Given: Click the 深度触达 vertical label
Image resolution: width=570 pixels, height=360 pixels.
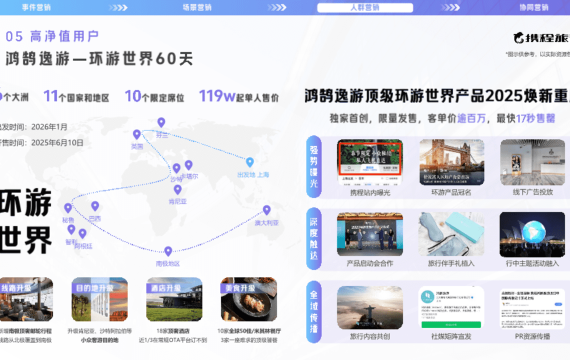Looking at the screenshot, I should tap(314, 239).
